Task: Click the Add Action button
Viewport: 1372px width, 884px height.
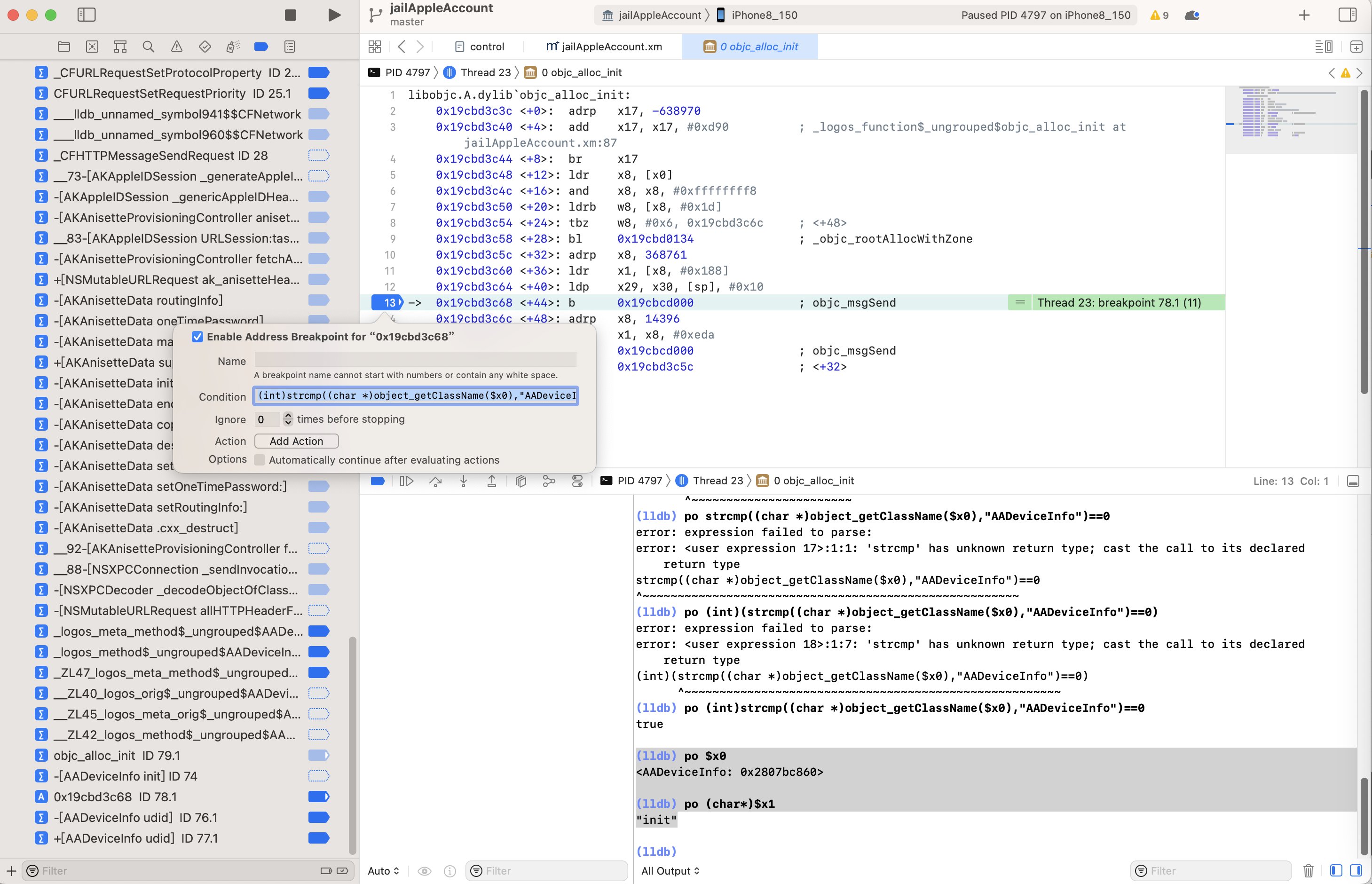Action: (297, 441)
